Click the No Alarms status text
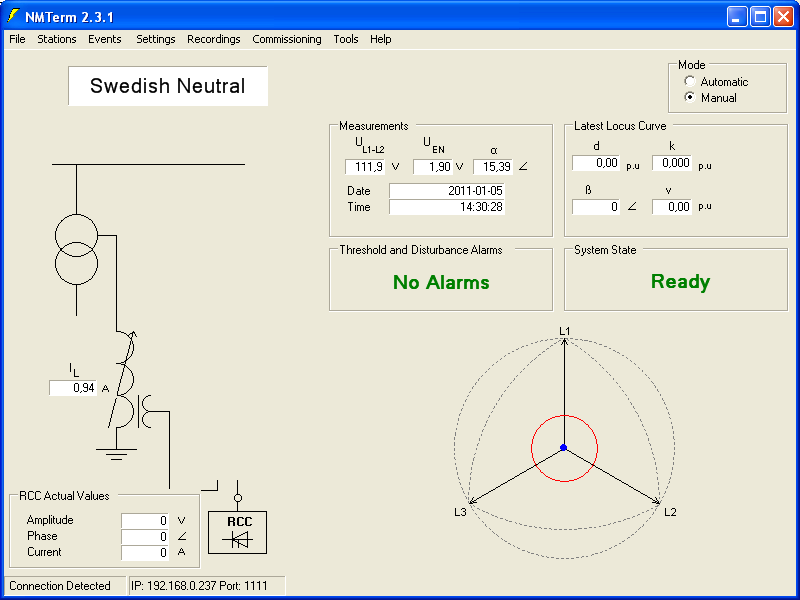 pos(441,282)
